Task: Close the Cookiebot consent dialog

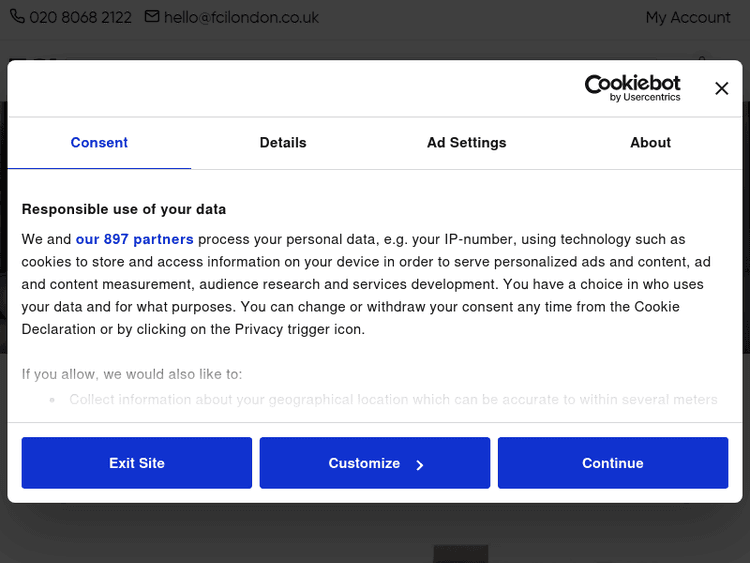Action: 721,89
